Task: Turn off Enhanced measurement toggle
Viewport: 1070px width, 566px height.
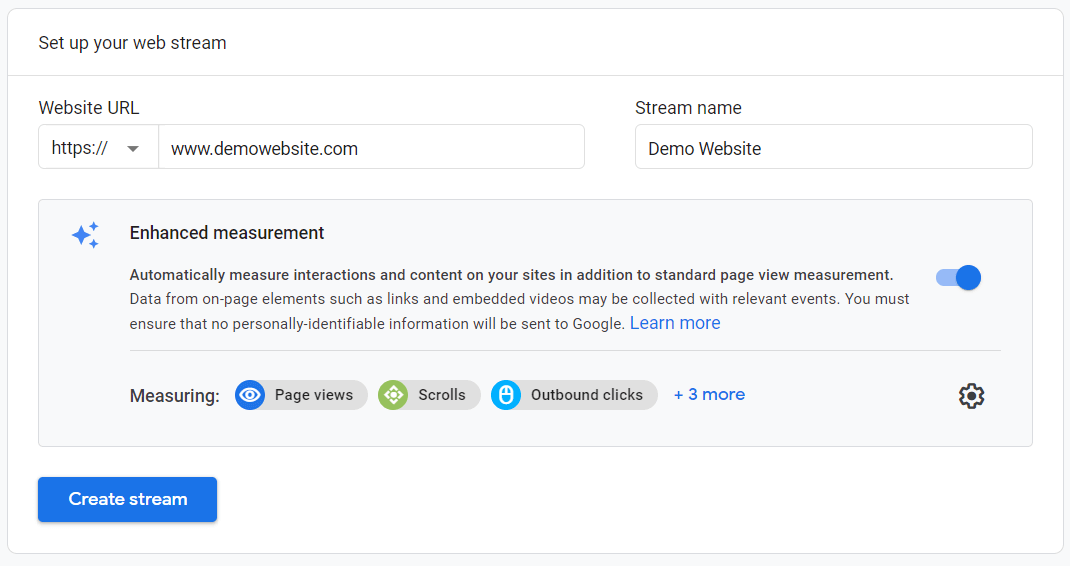Action: pos(958,277)
